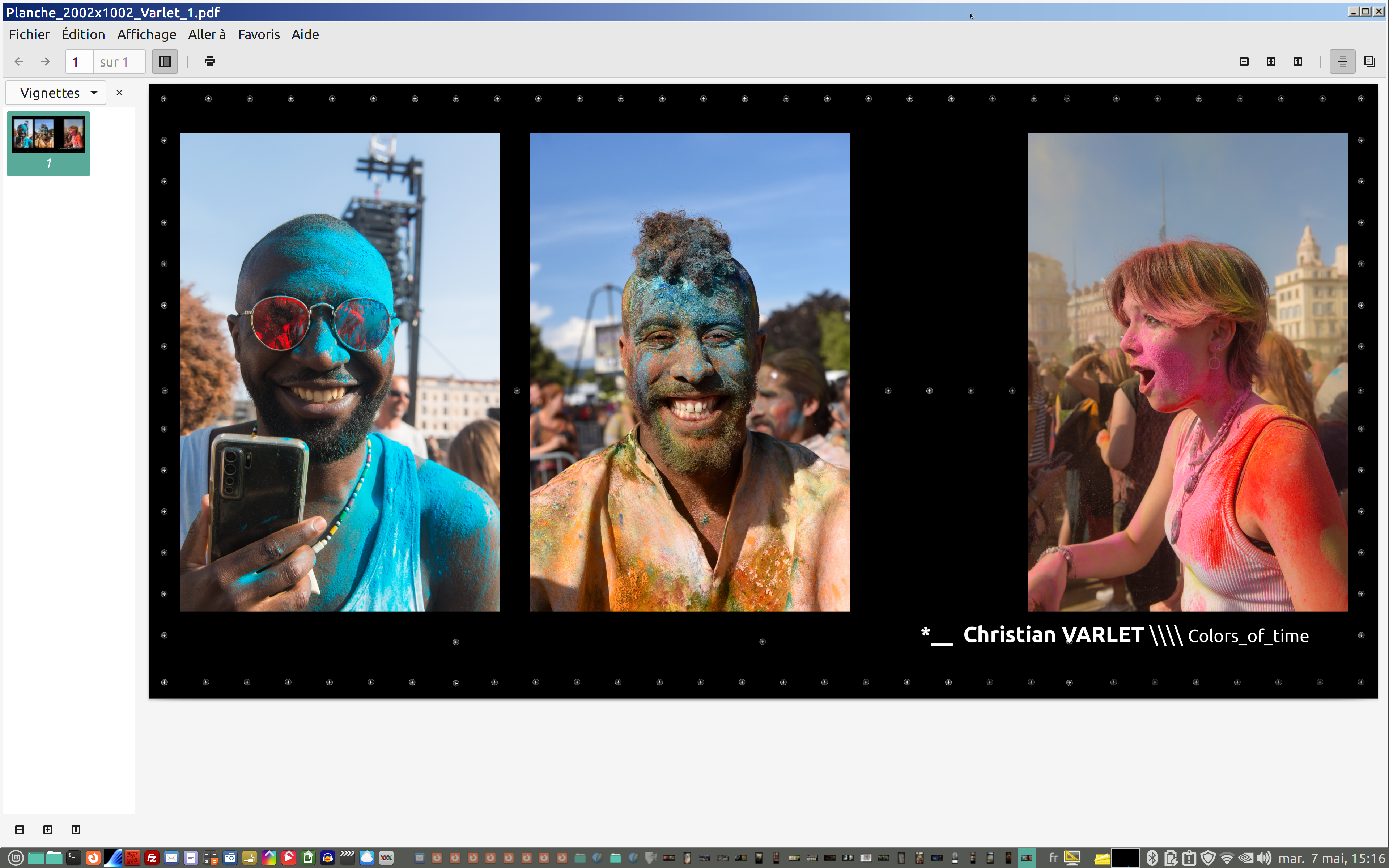Toggle dual page view mode
Image resolution: width=1389 pixels, height=868 pixels.
tap(1369, 61)
